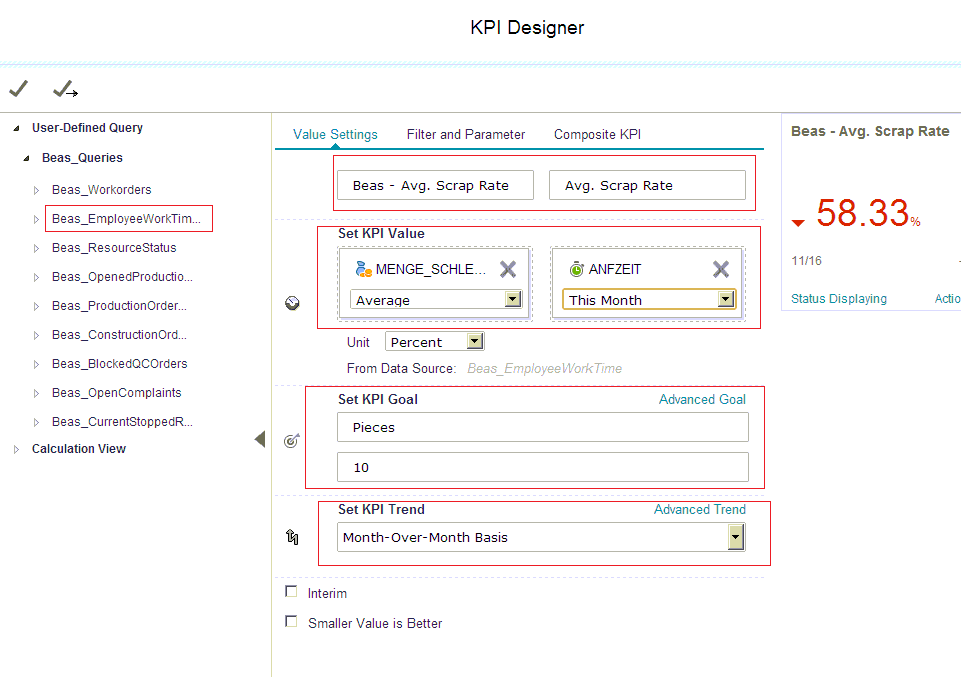Click the trend icon beside Set KPI Trend

291,537
